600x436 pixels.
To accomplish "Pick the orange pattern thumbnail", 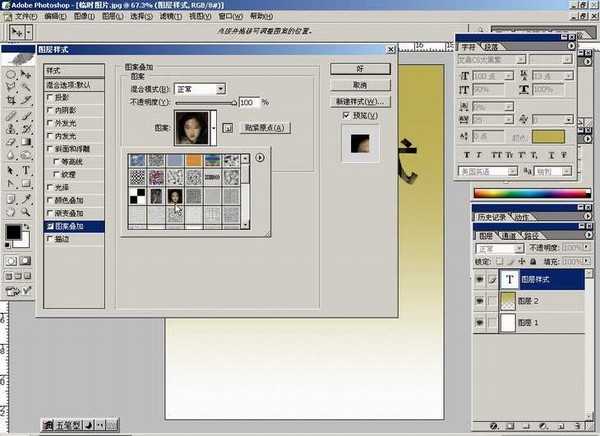I will [192, 159].
